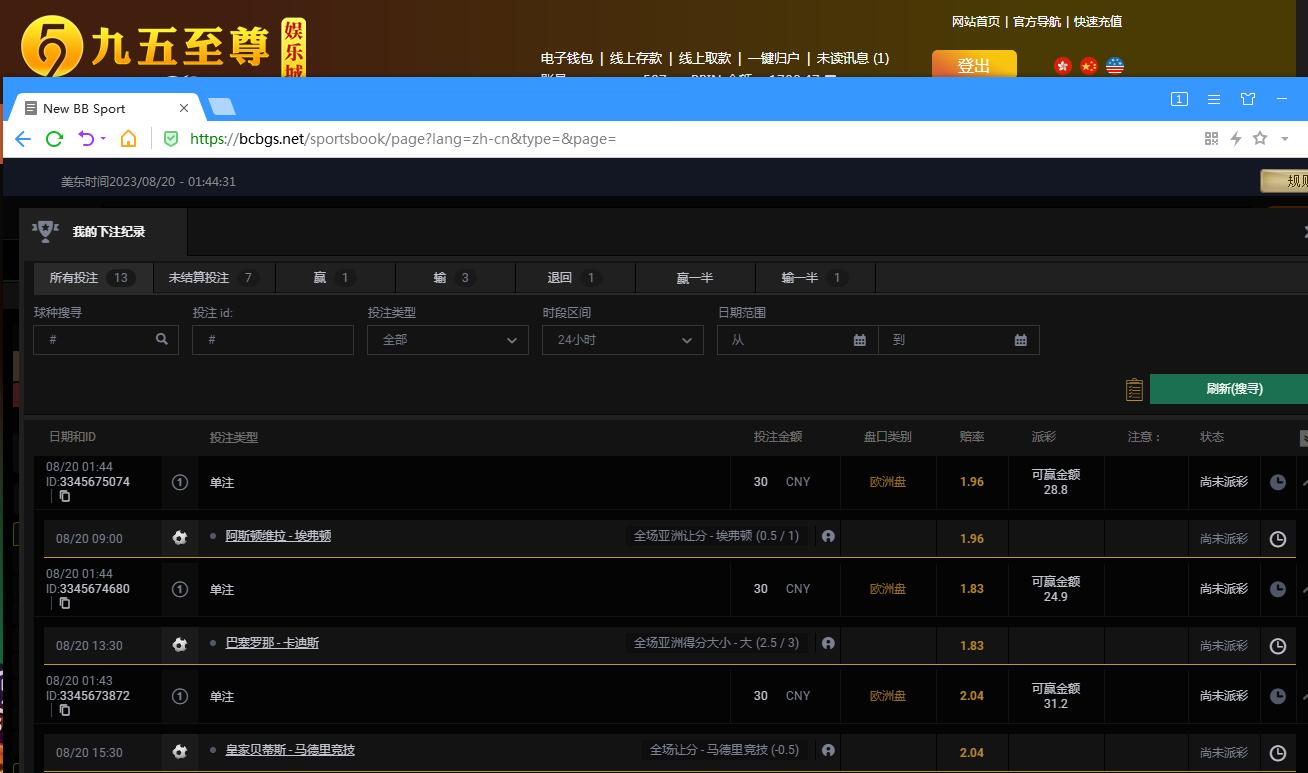
Task: Click the 从 start date field
Action: [x=797, y=340]
